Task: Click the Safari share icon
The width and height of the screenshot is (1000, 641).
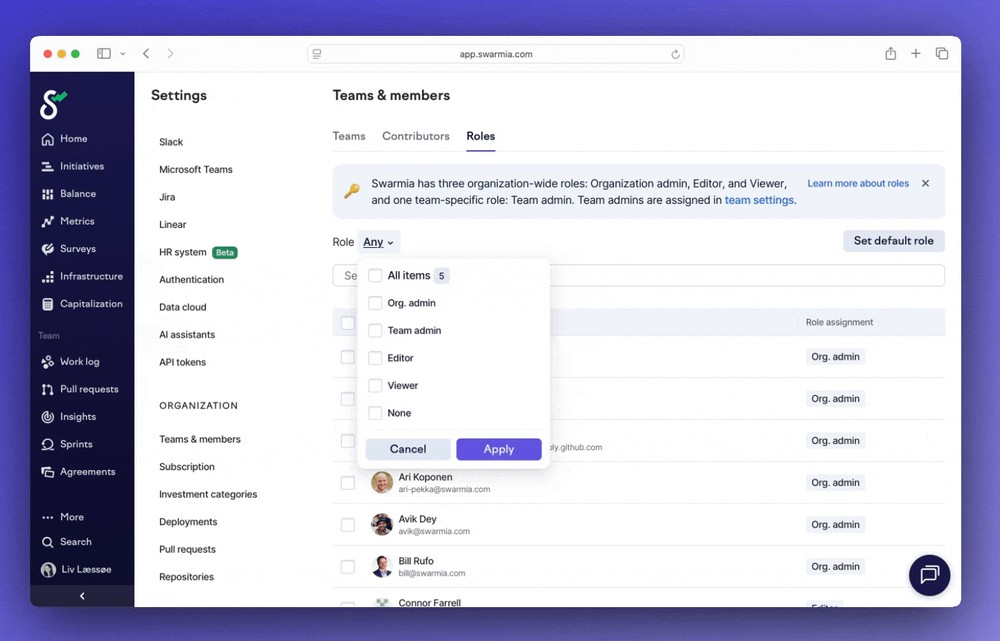Action: (x=890, y=54)
